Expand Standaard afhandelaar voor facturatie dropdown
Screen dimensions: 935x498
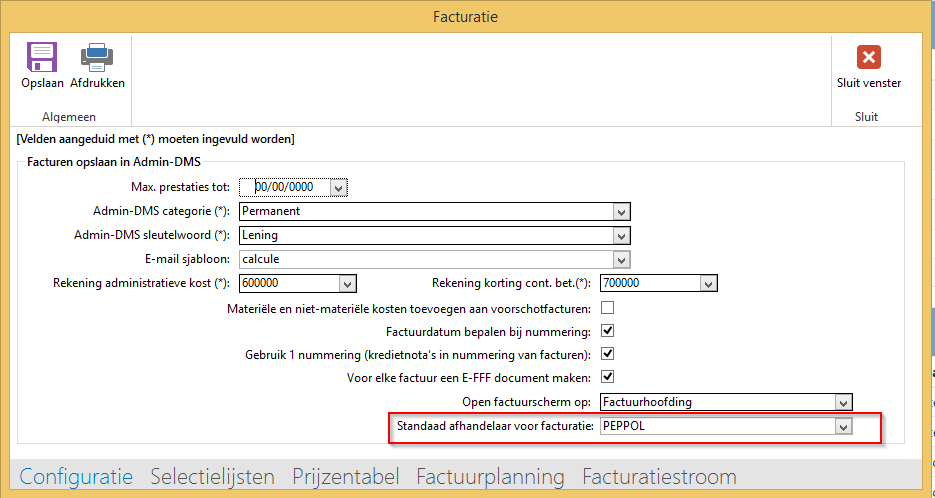[x=843, y=427]
